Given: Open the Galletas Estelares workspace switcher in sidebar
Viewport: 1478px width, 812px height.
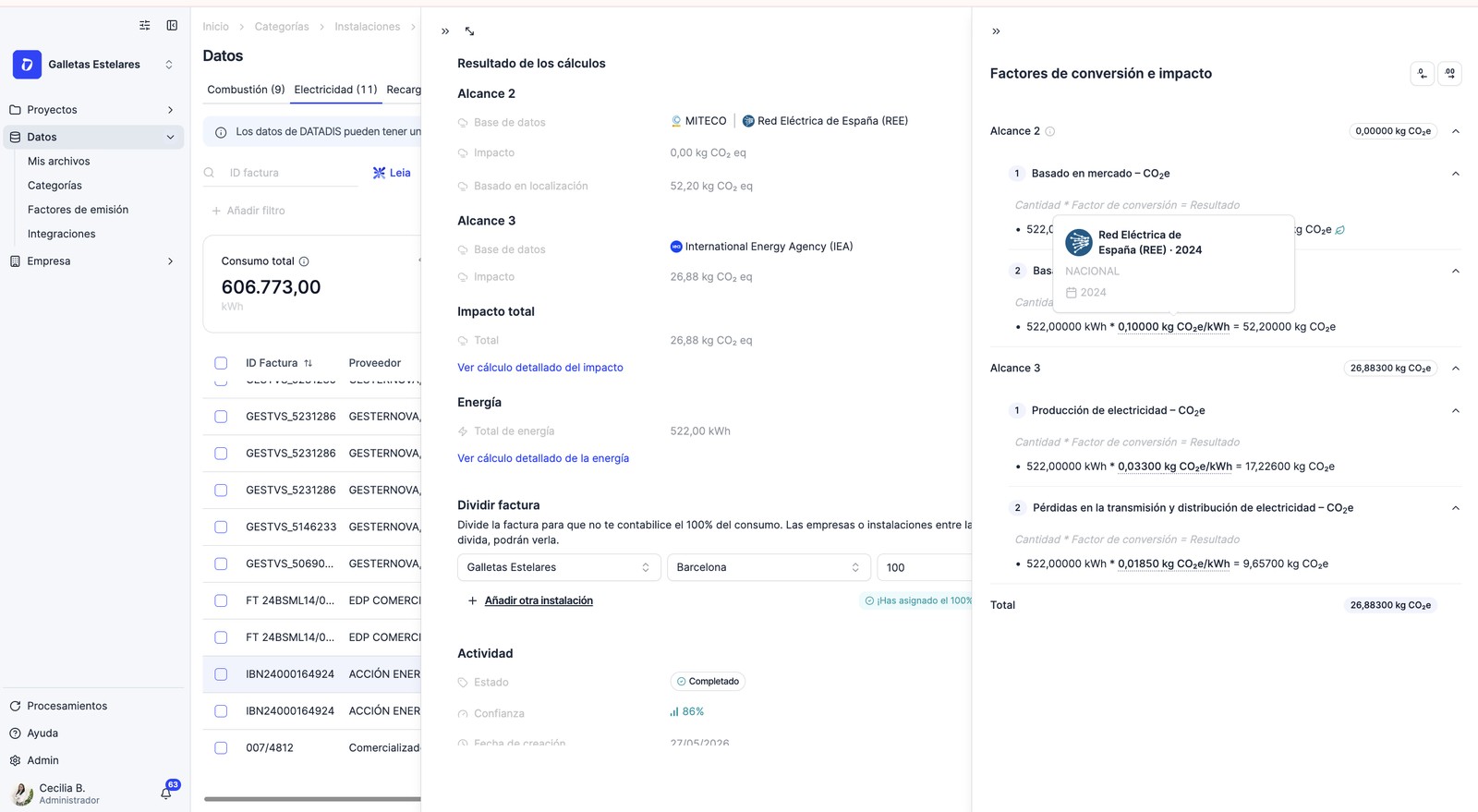Looking at the screenshot, I should tap(94, 65).
